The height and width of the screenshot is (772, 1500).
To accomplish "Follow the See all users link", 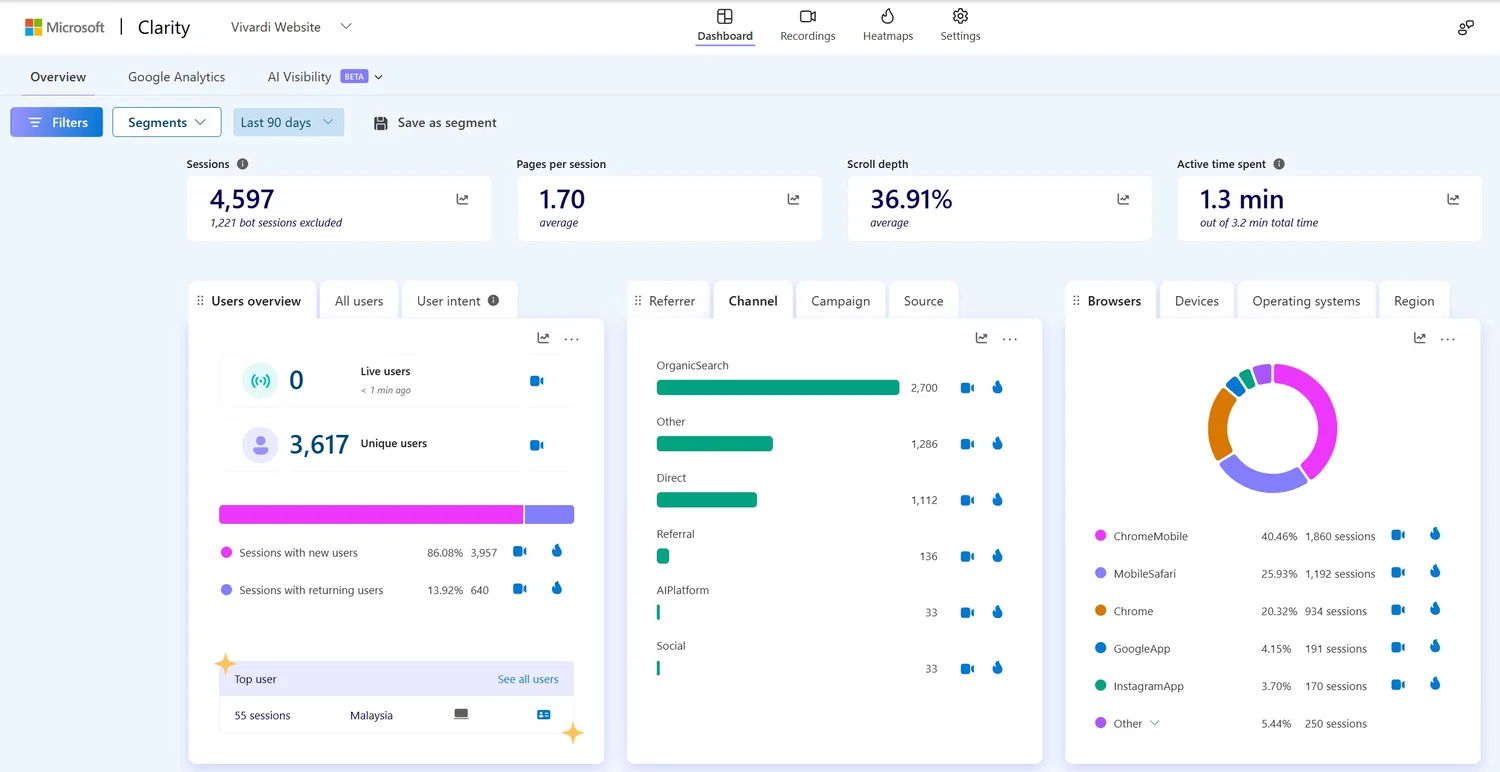I will pos(528,679).
